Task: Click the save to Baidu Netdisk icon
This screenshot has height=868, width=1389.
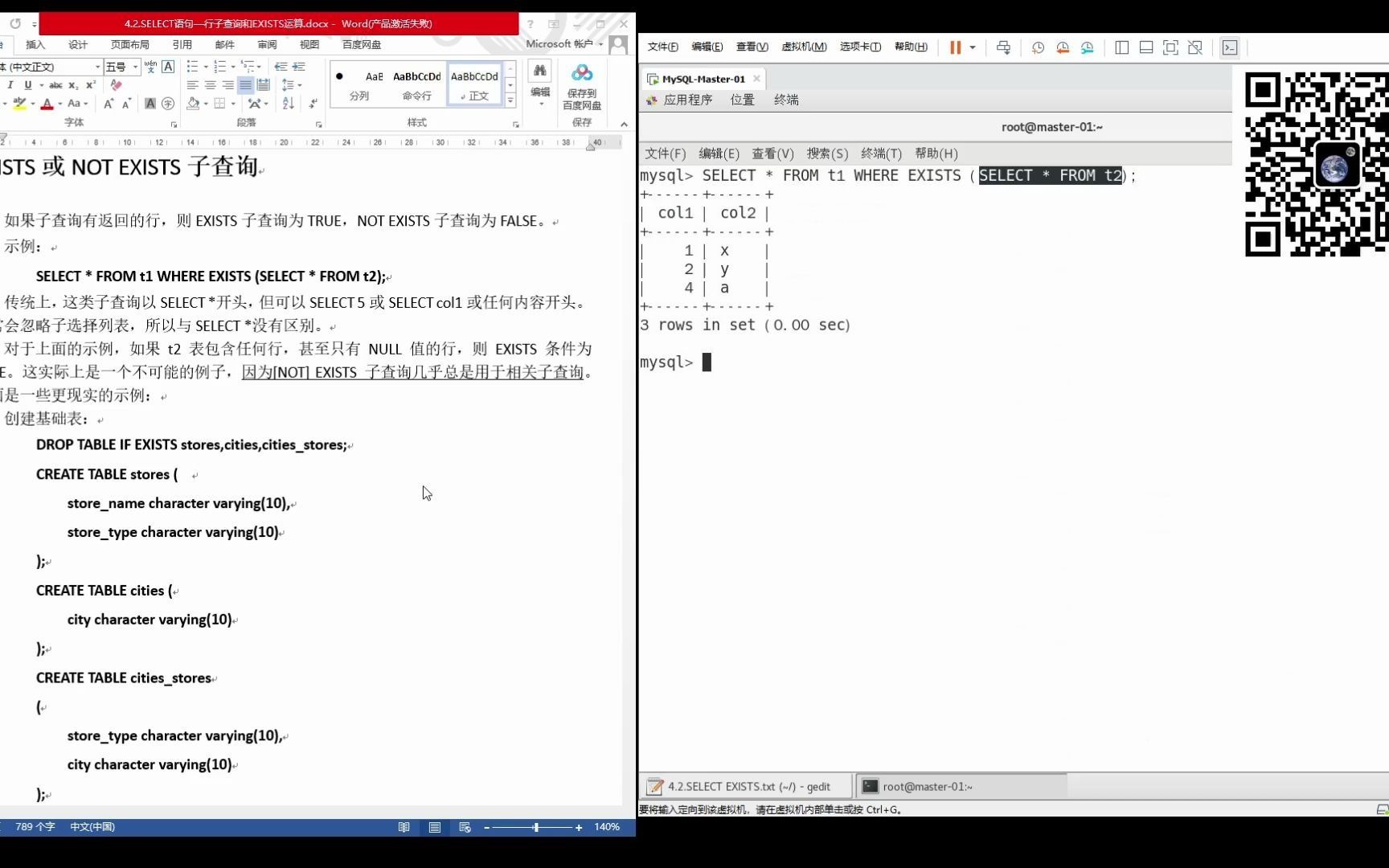Action: pos(582,86)
